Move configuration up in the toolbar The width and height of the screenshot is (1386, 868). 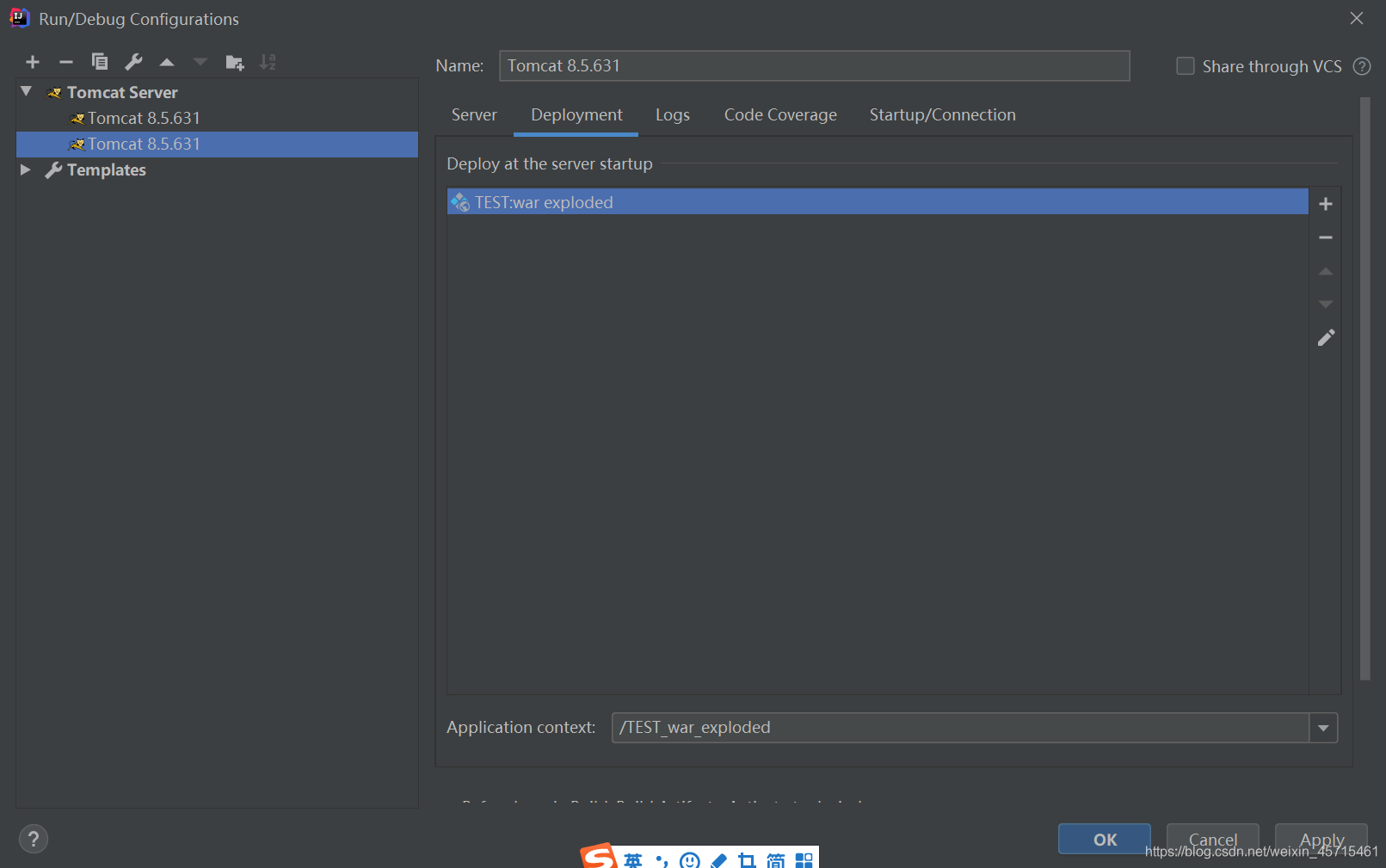click(167, 62)
